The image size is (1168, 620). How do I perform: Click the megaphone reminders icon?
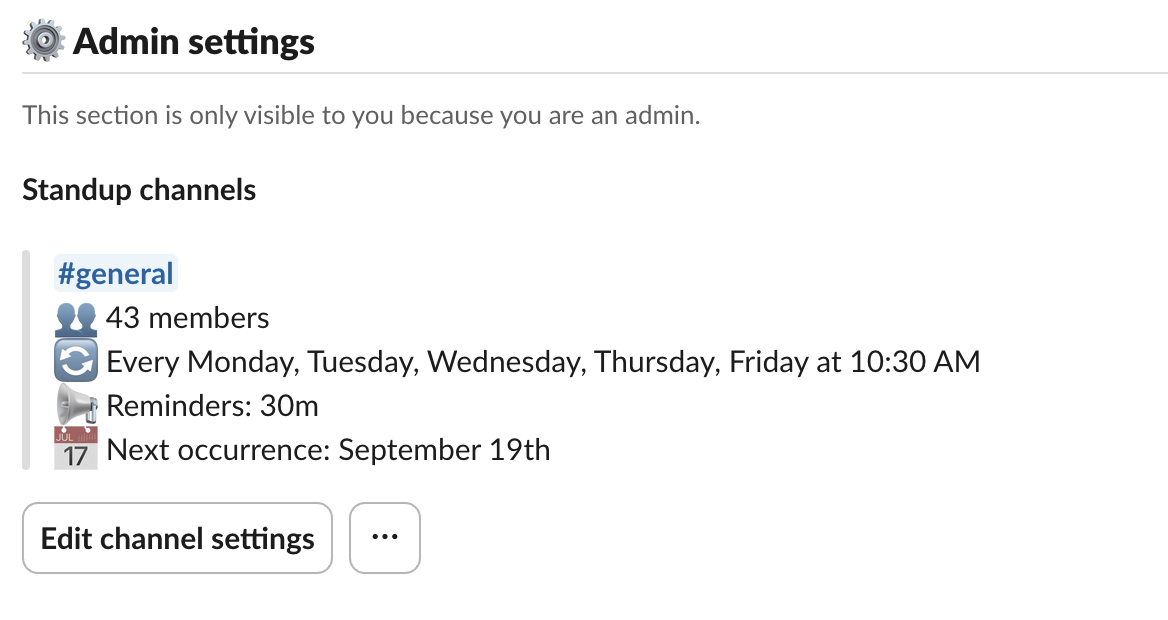[x=76, y=406]
